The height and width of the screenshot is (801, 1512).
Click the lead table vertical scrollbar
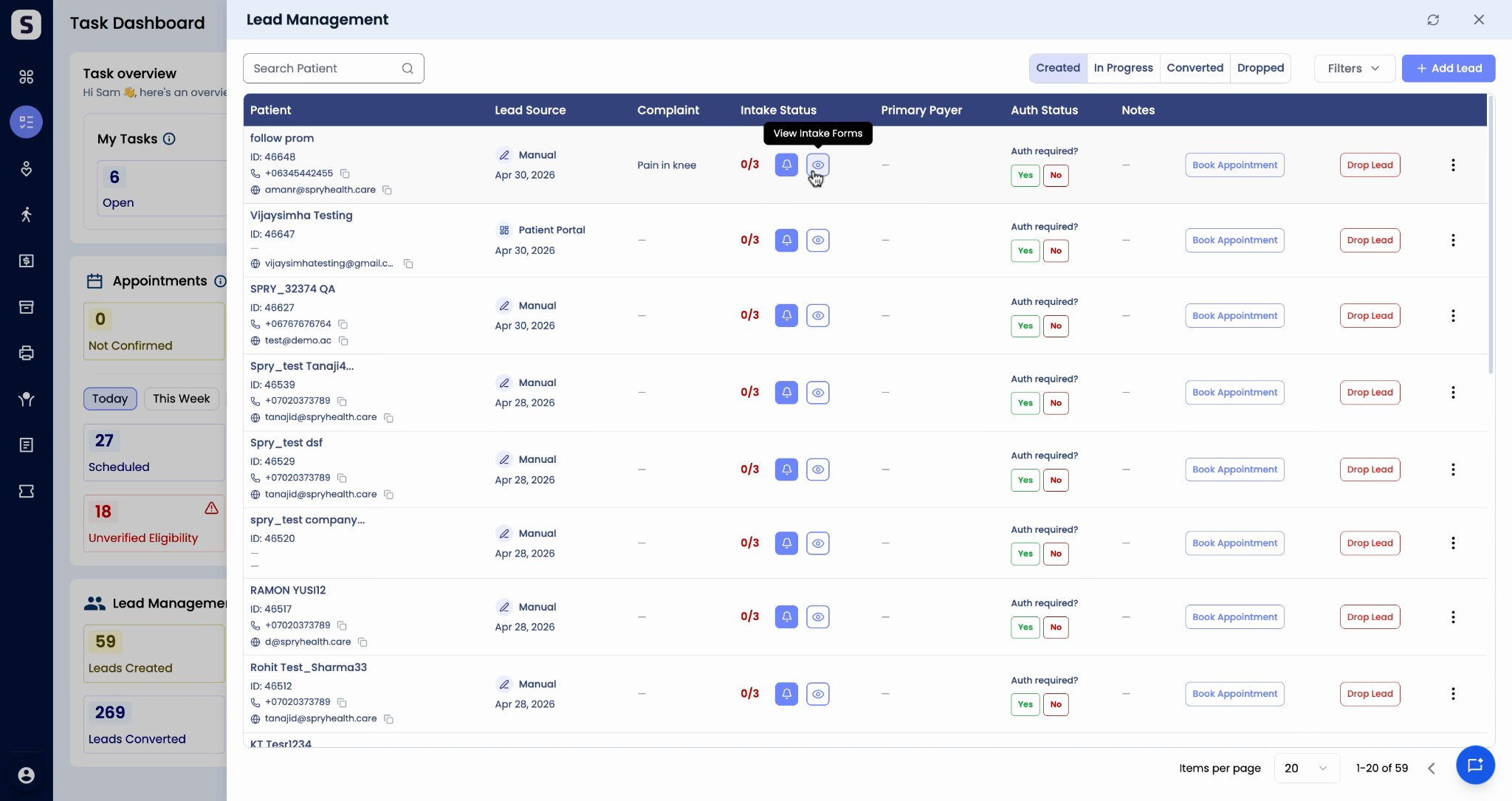pos(1491,235)
